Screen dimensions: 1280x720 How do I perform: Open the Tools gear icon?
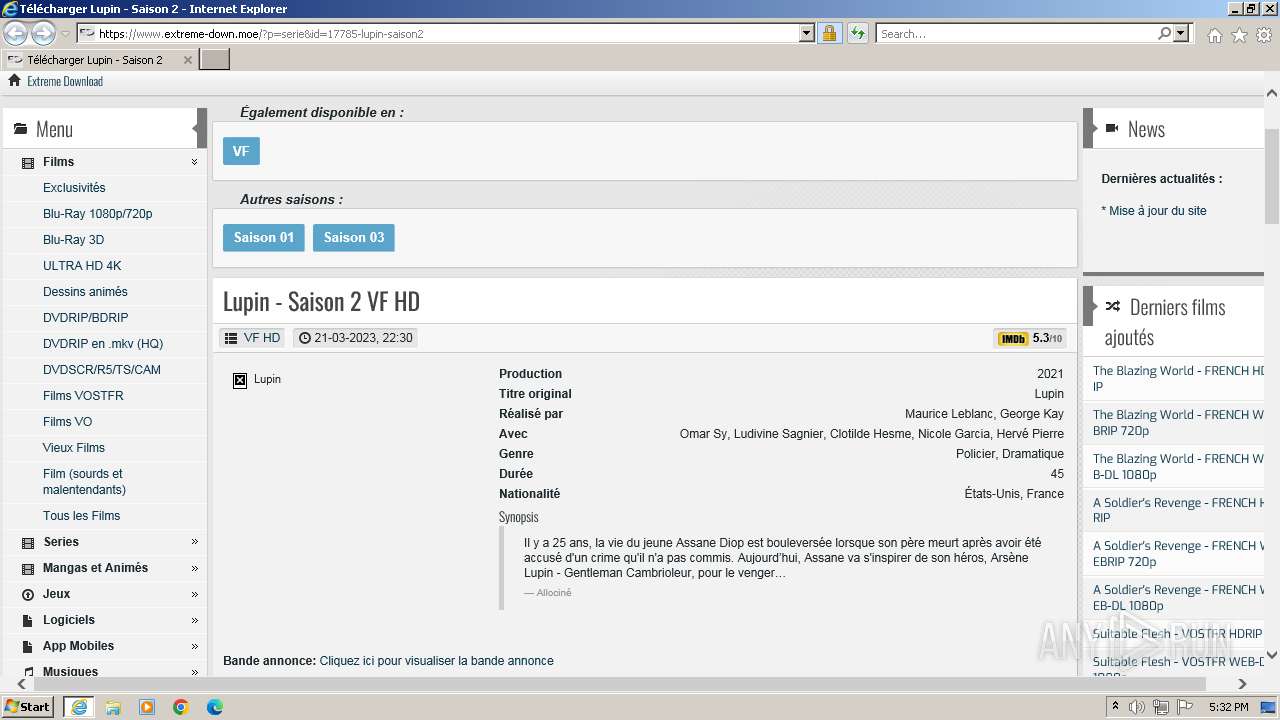pyautogui.click(x=1263, y=35)
